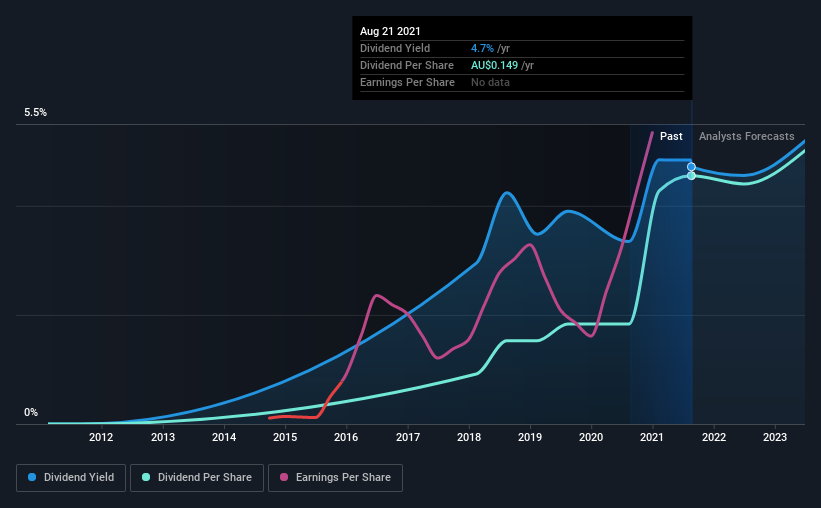Viewport: 821px width, 508px height.
Task: Click the 4.7% dividend yield value in tooltip
Action: 482,48
